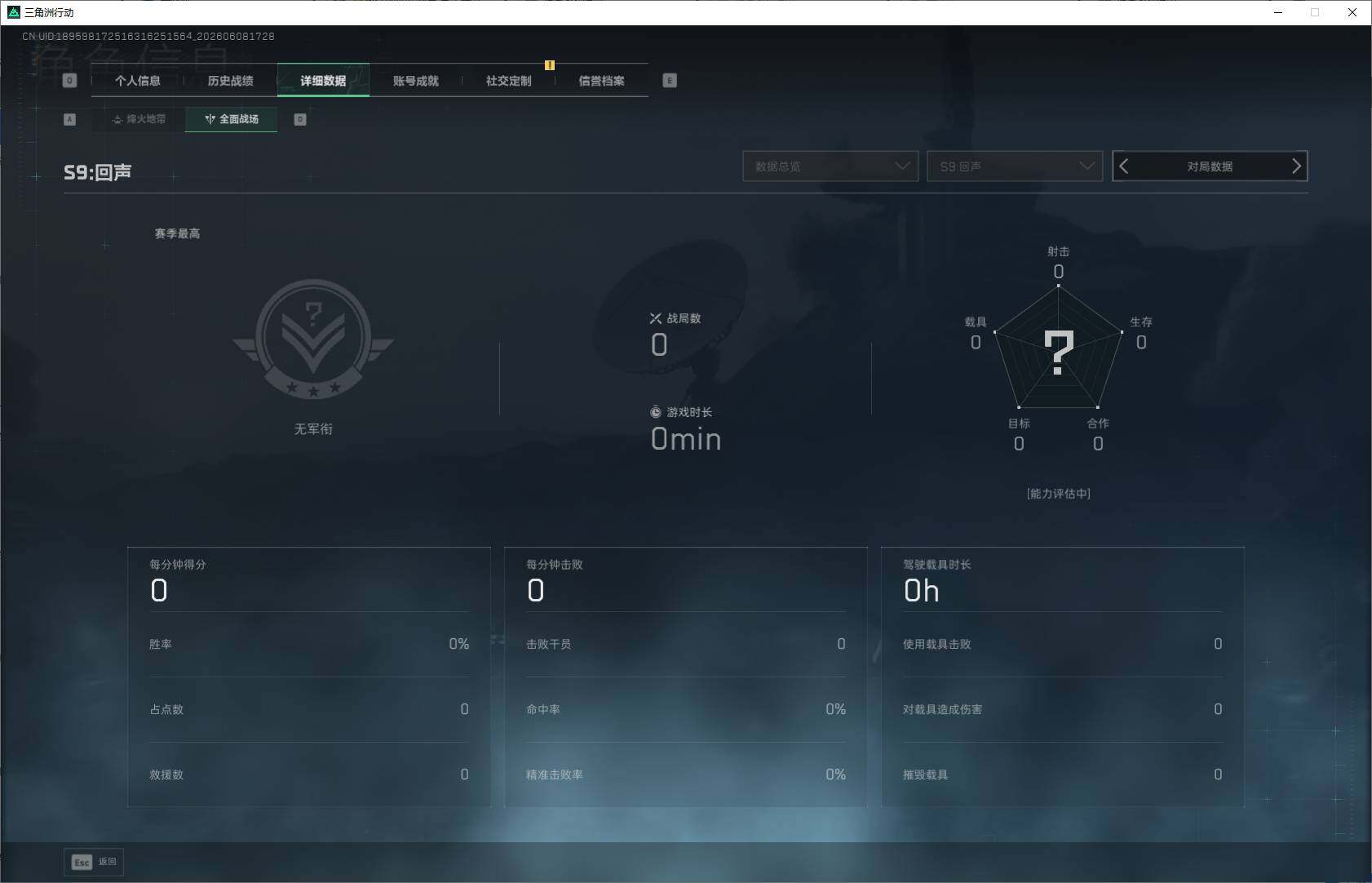Click the D key hint icon
This screenshot has height=883, width=1372.
pos(300,119)
